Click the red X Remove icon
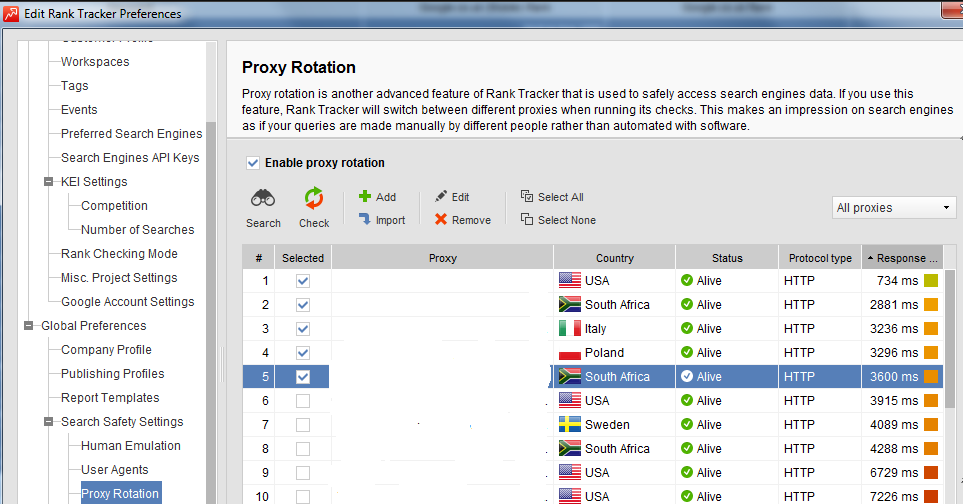963x504 pixels. (x=441, y=219)
